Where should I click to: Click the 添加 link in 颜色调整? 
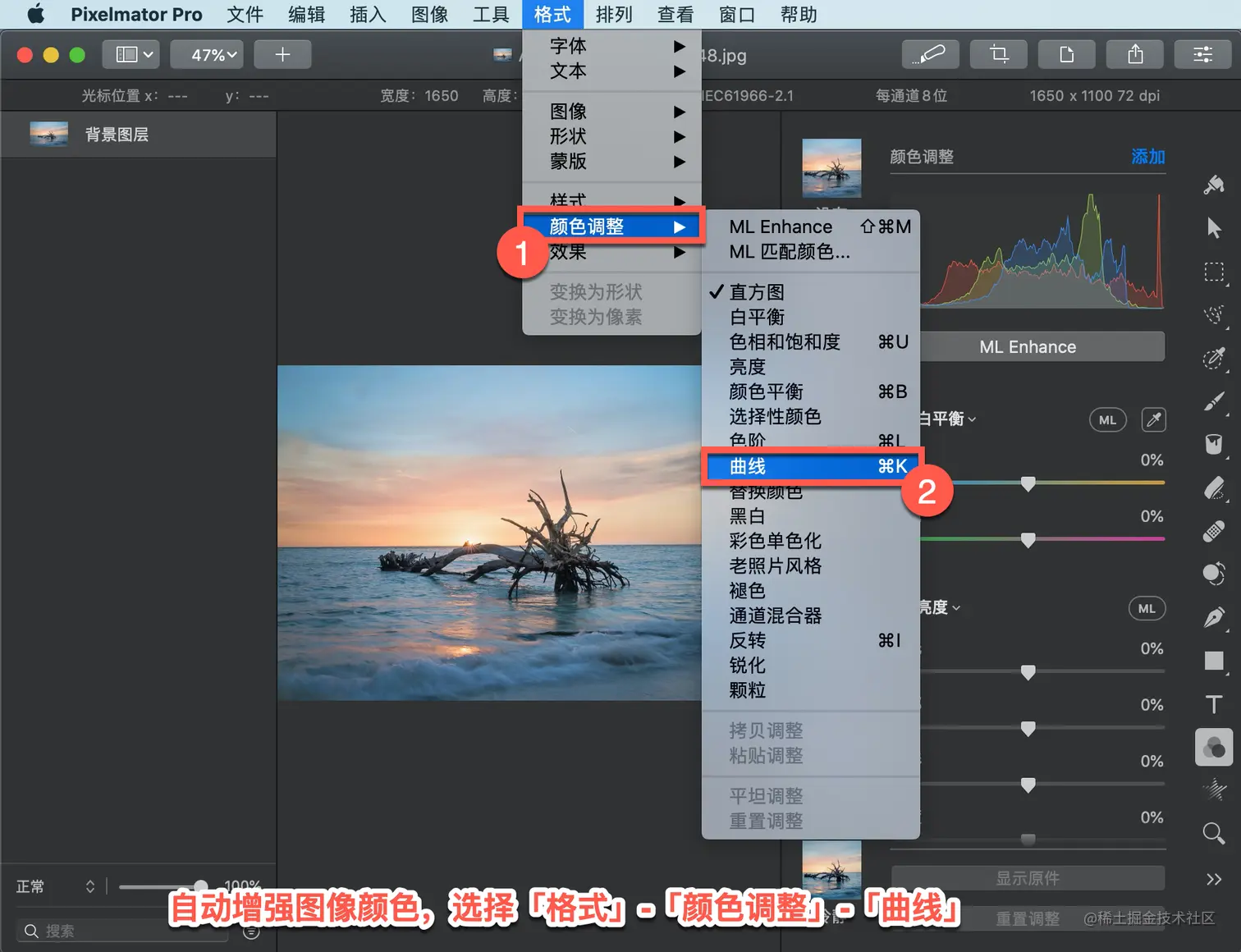[x=1148, y=157]
